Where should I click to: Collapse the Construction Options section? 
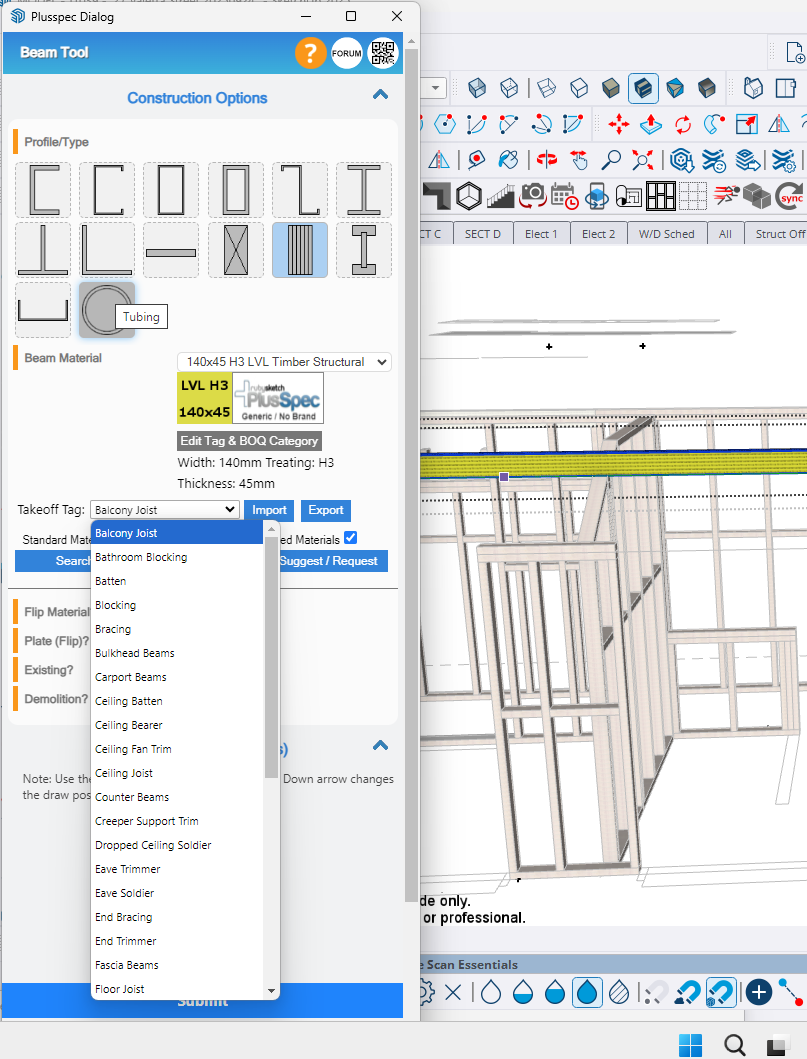380,96
